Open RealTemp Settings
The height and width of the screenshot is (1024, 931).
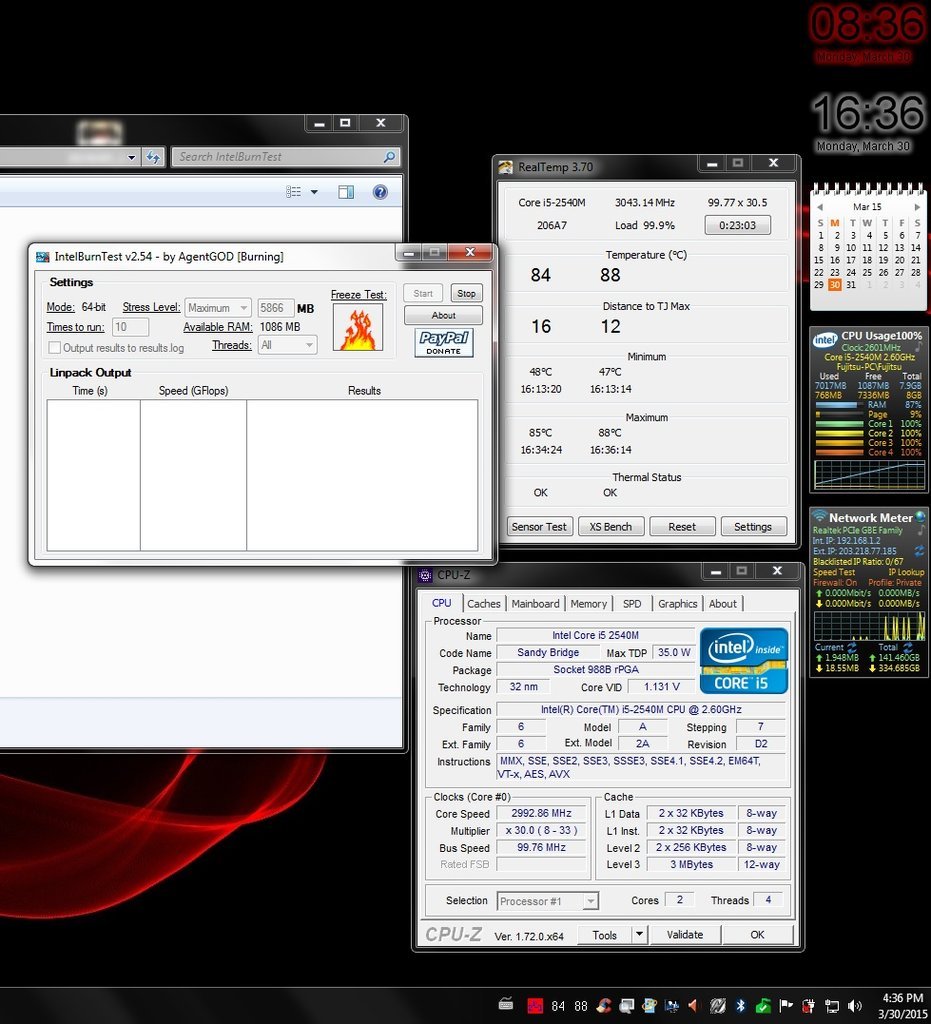click(753, 526)
